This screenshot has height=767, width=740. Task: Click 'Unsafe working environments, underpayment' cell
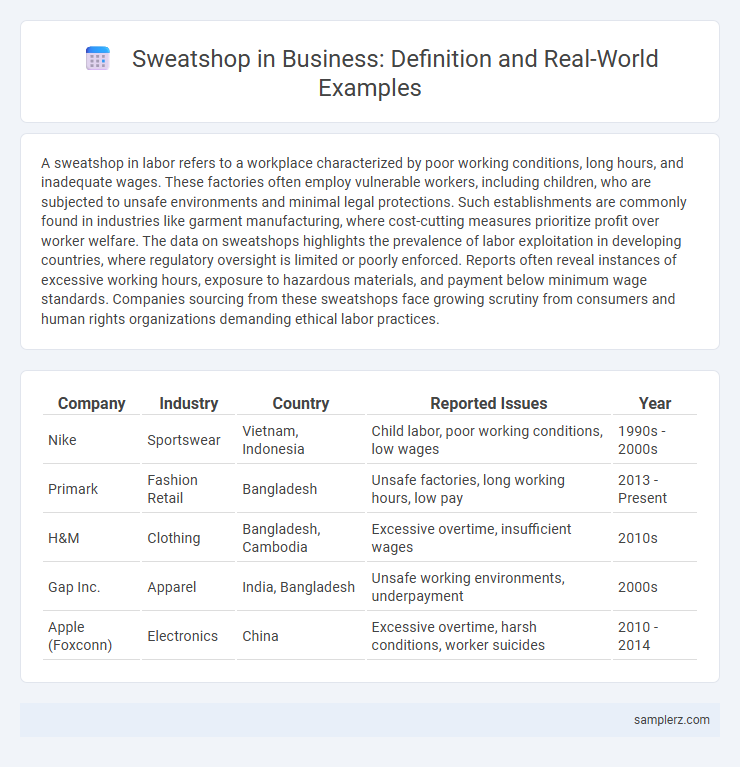[x=489, y=587]
